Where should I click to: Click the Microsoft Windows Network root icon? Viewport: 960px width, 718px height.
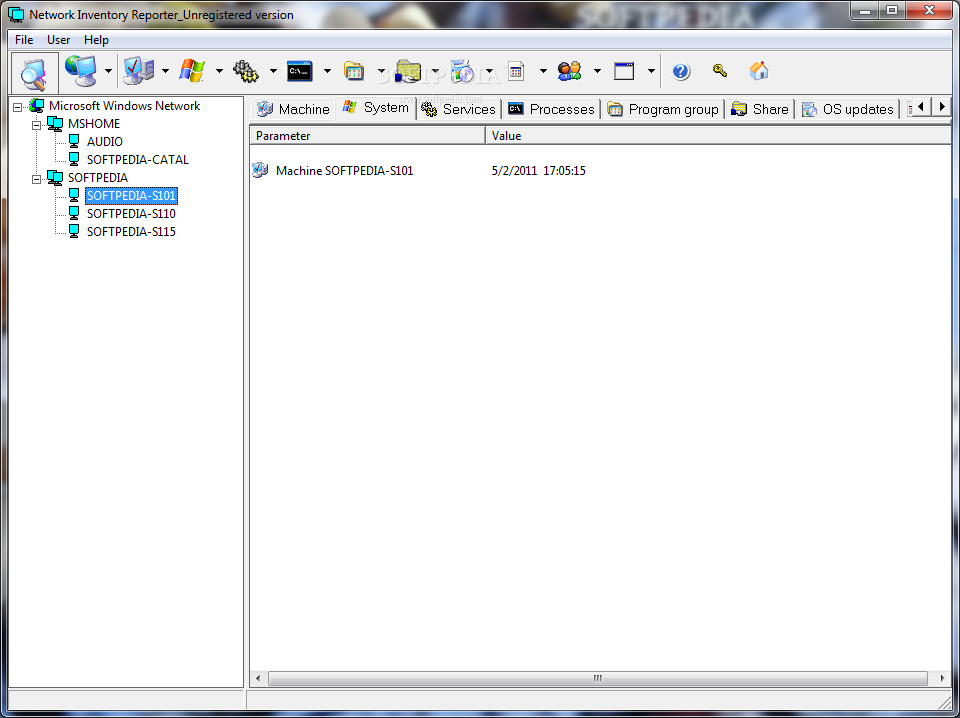coord(37,106)
